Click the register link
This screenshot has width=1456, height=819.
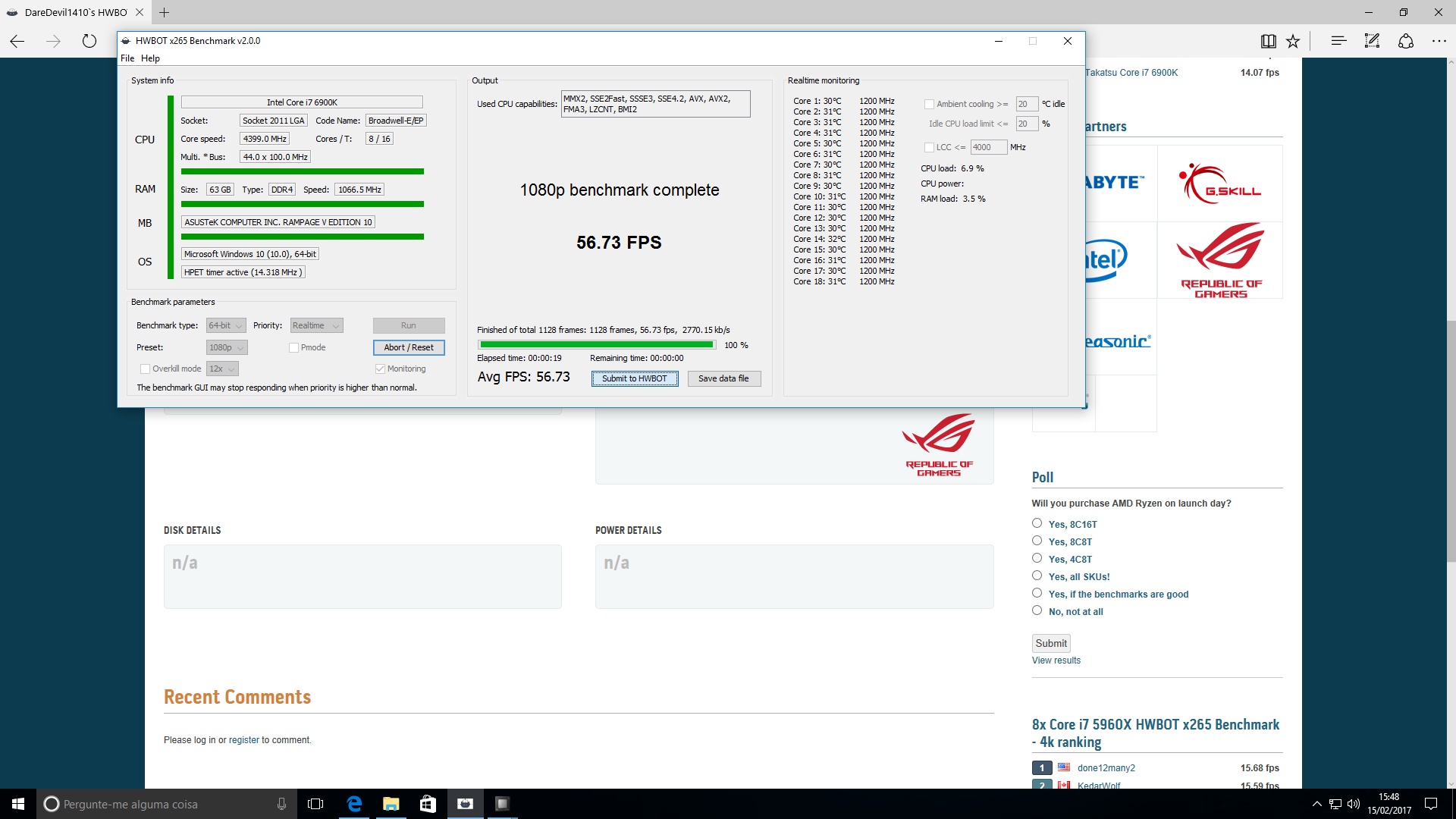tap(243, 740)
